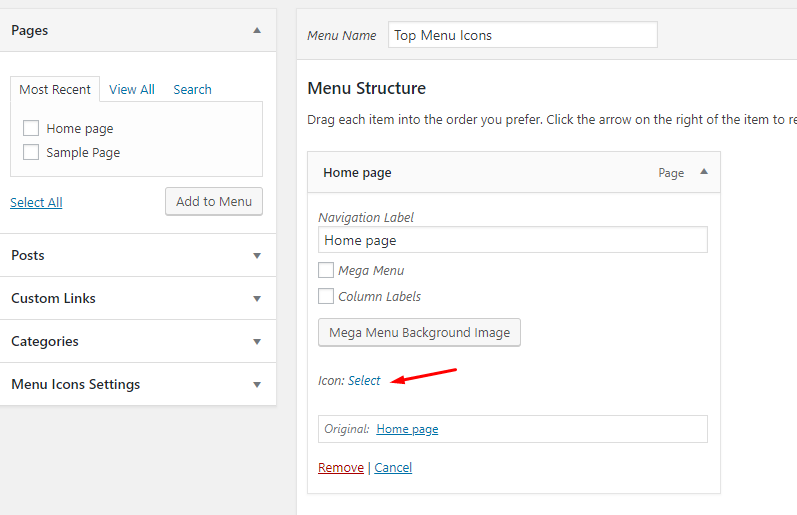The height and width of the screenshot is (515, 797).
Task: Collapse the Home page menu item
Action: click(x=704, y=172)
